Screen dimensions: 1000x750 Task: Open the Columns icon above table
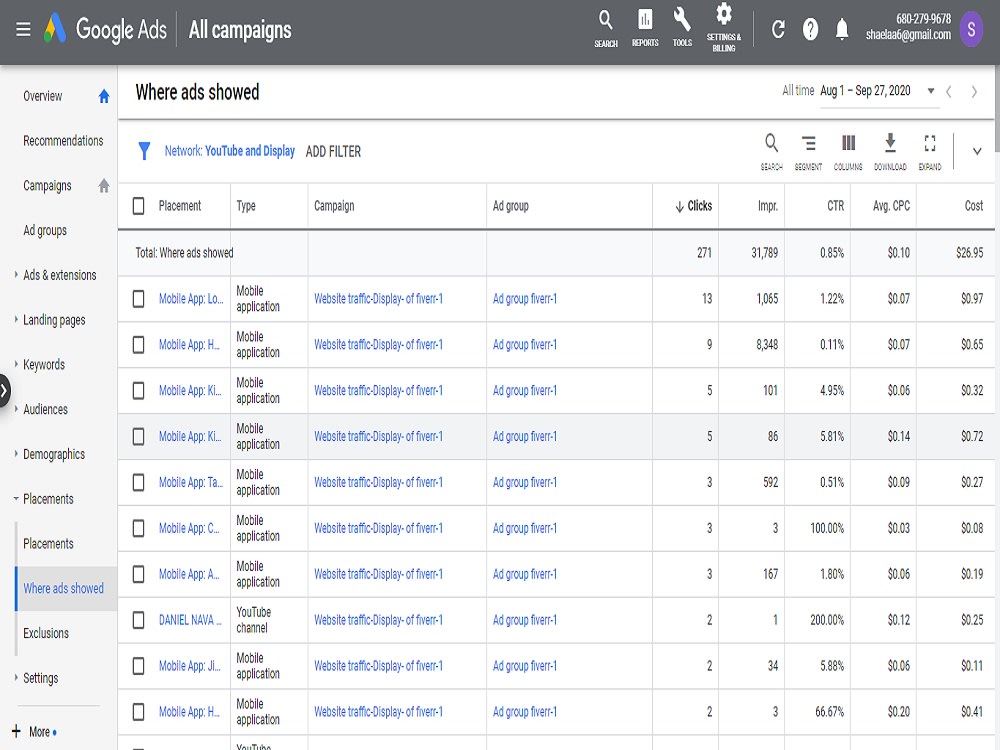848,152
